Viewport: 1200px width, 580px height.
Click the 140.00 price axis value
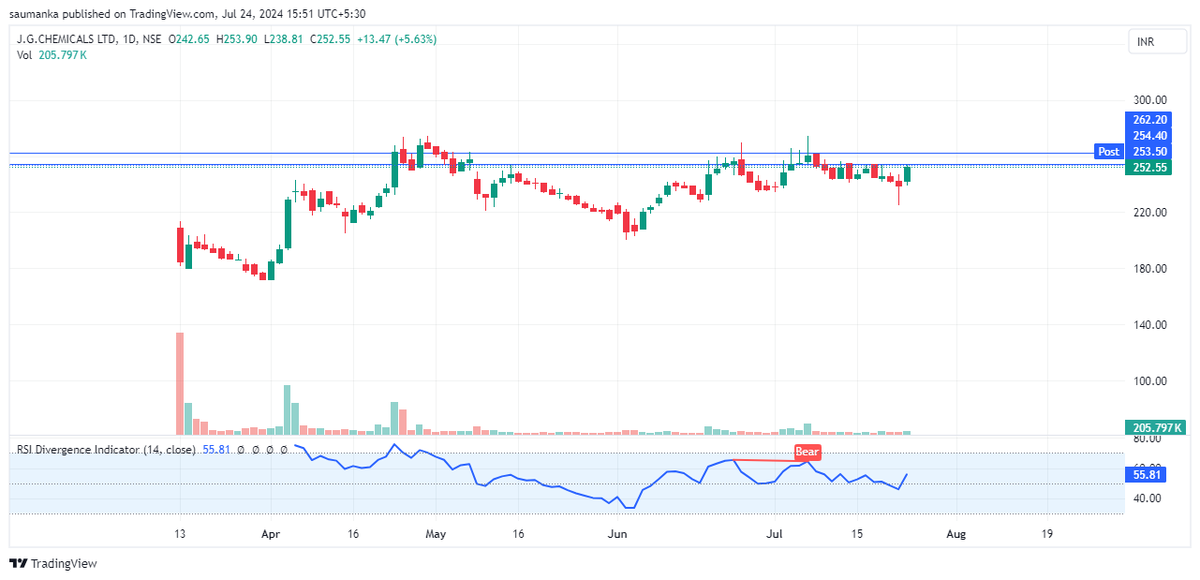tap(1151, 324)
